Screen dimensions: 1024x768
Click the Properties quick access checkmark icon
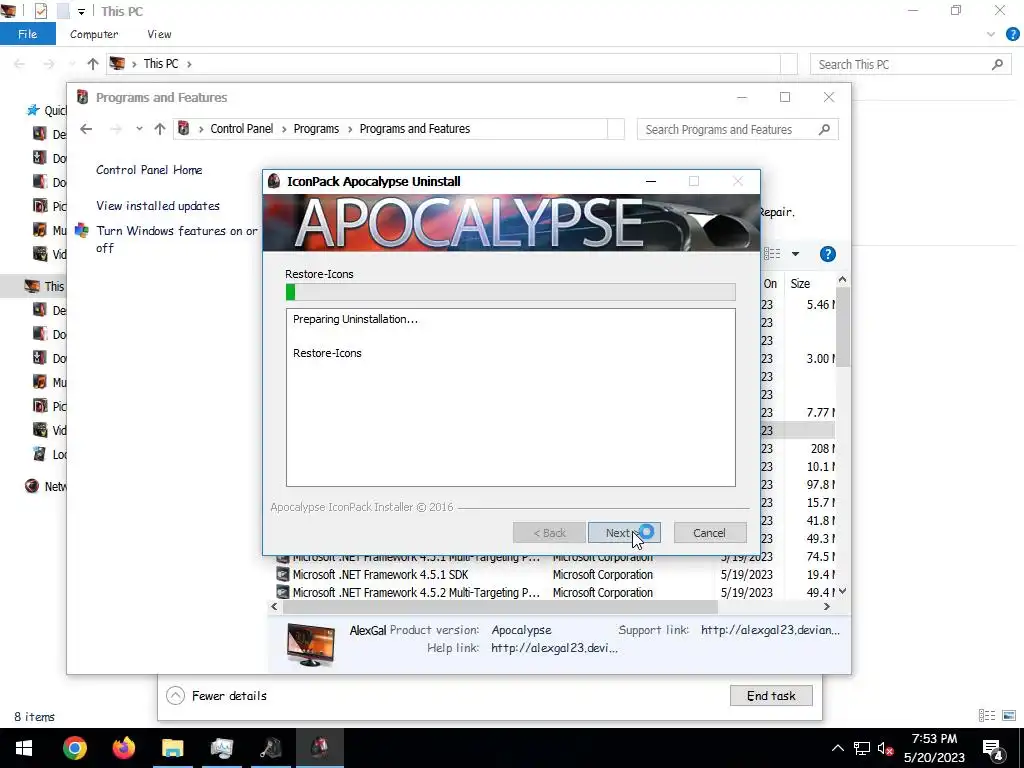40,11
